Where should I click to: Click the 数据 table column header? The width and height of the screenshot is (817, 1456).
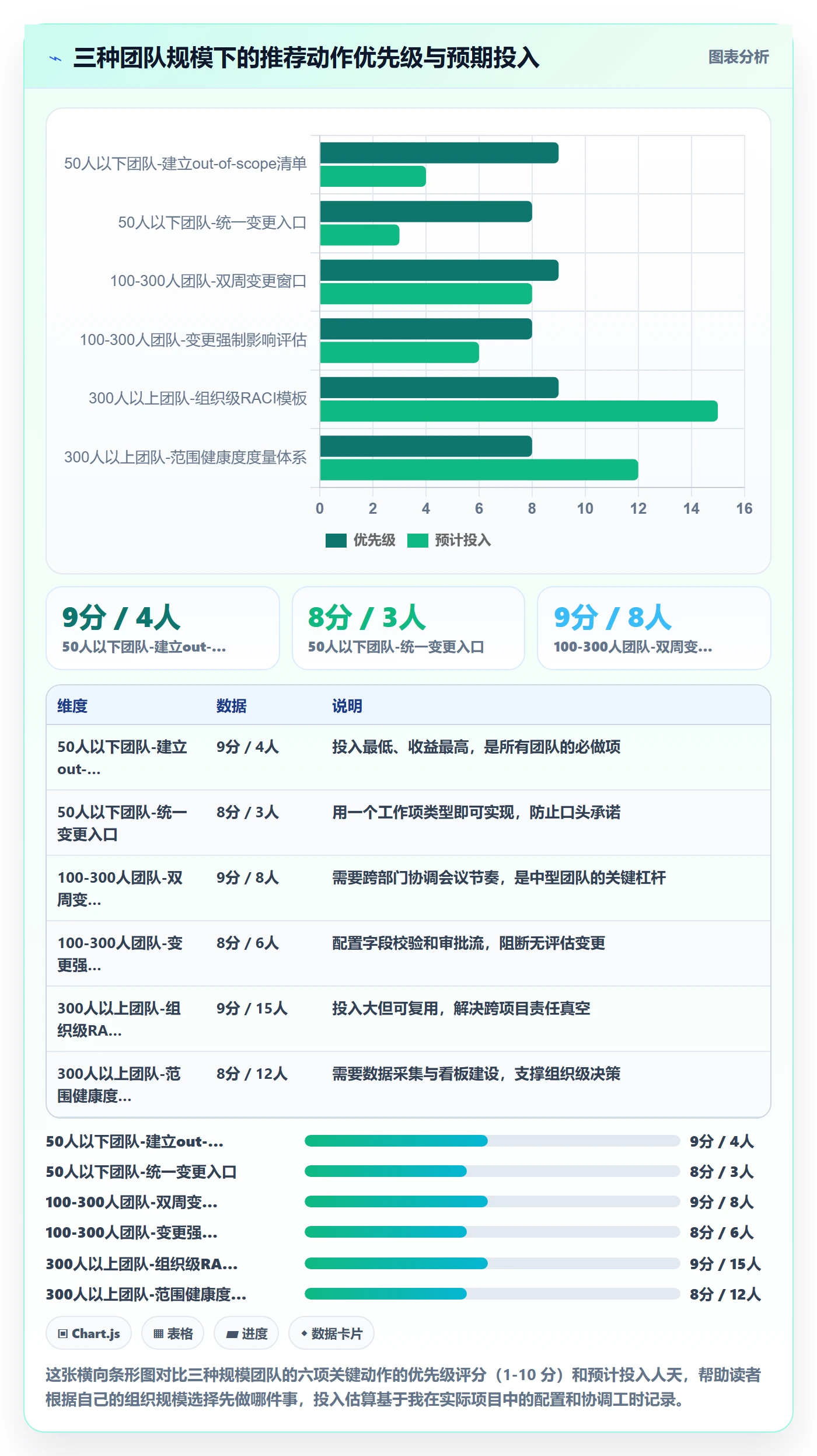coord(232,706)
